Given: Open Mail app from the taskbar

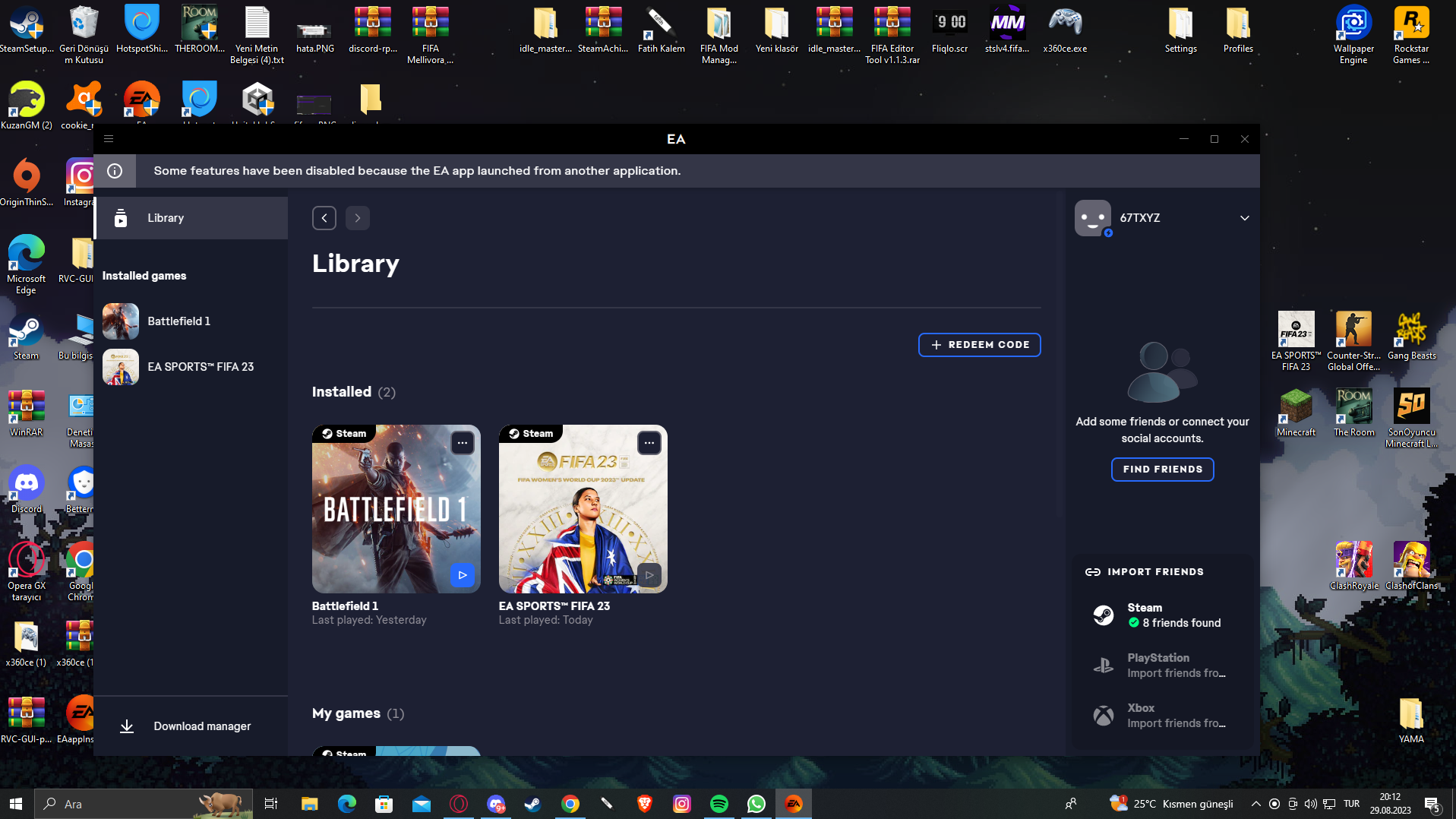Looking at the screenshot, I should pos(421,804).
